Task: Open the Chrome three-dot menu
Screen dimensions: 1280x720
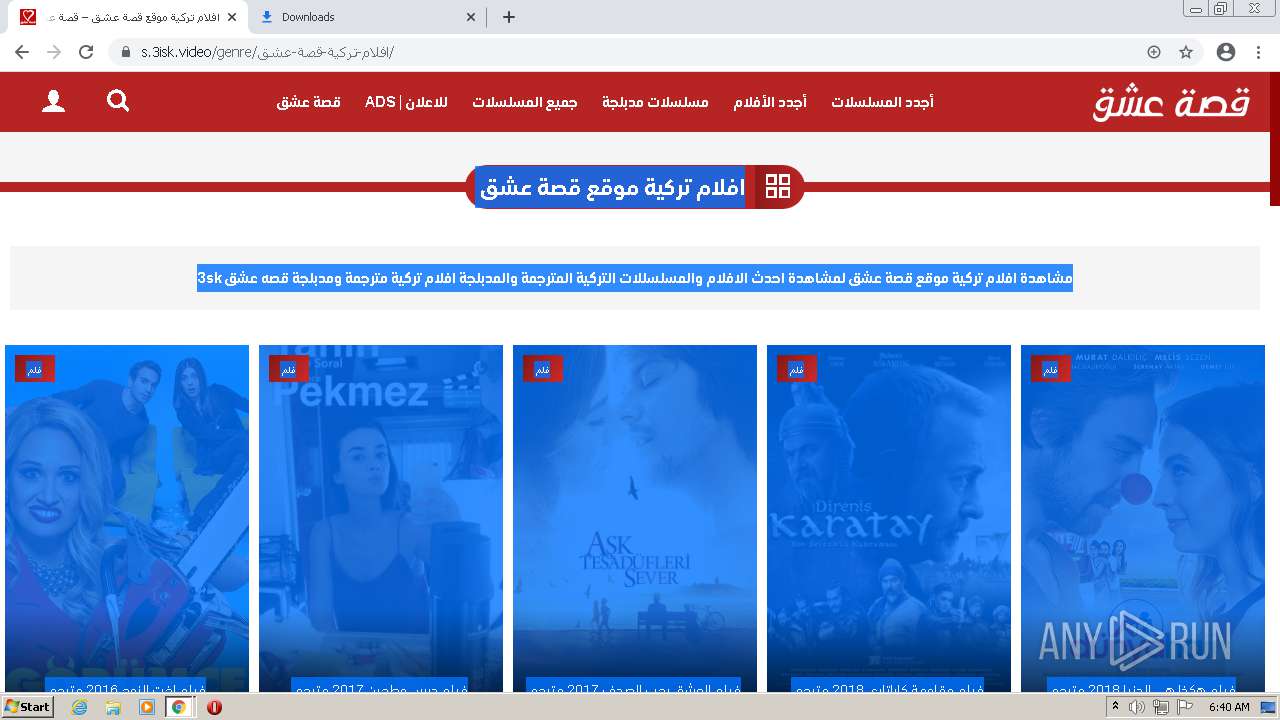Action: [x=1258, y=52]
